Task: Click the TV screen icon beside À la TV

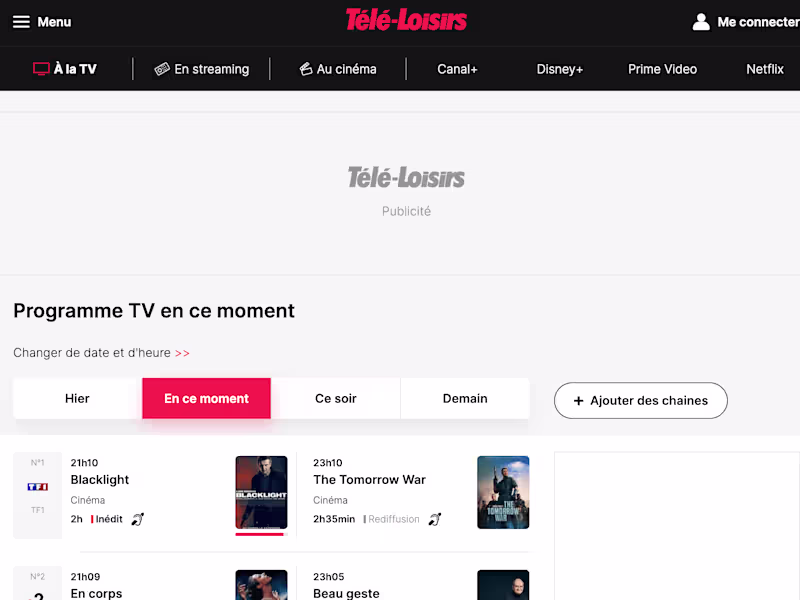Action: (41, 69)
